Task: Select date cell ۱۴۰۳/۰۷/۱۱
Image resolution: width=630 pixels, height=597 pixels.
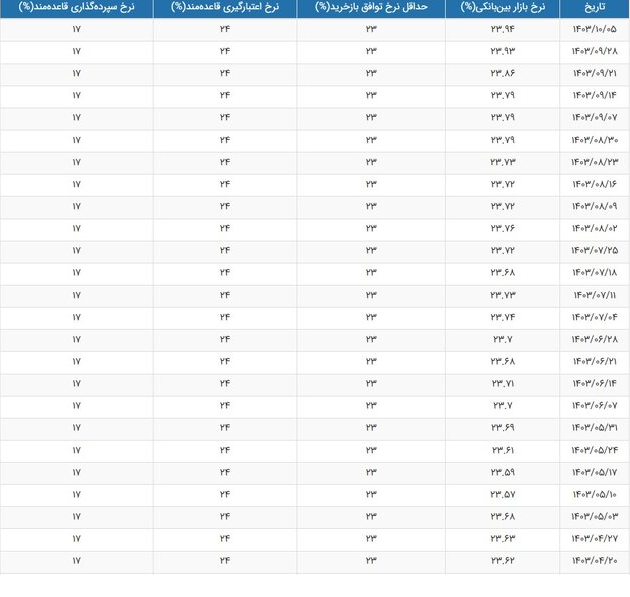Action: tap(594, 295)
